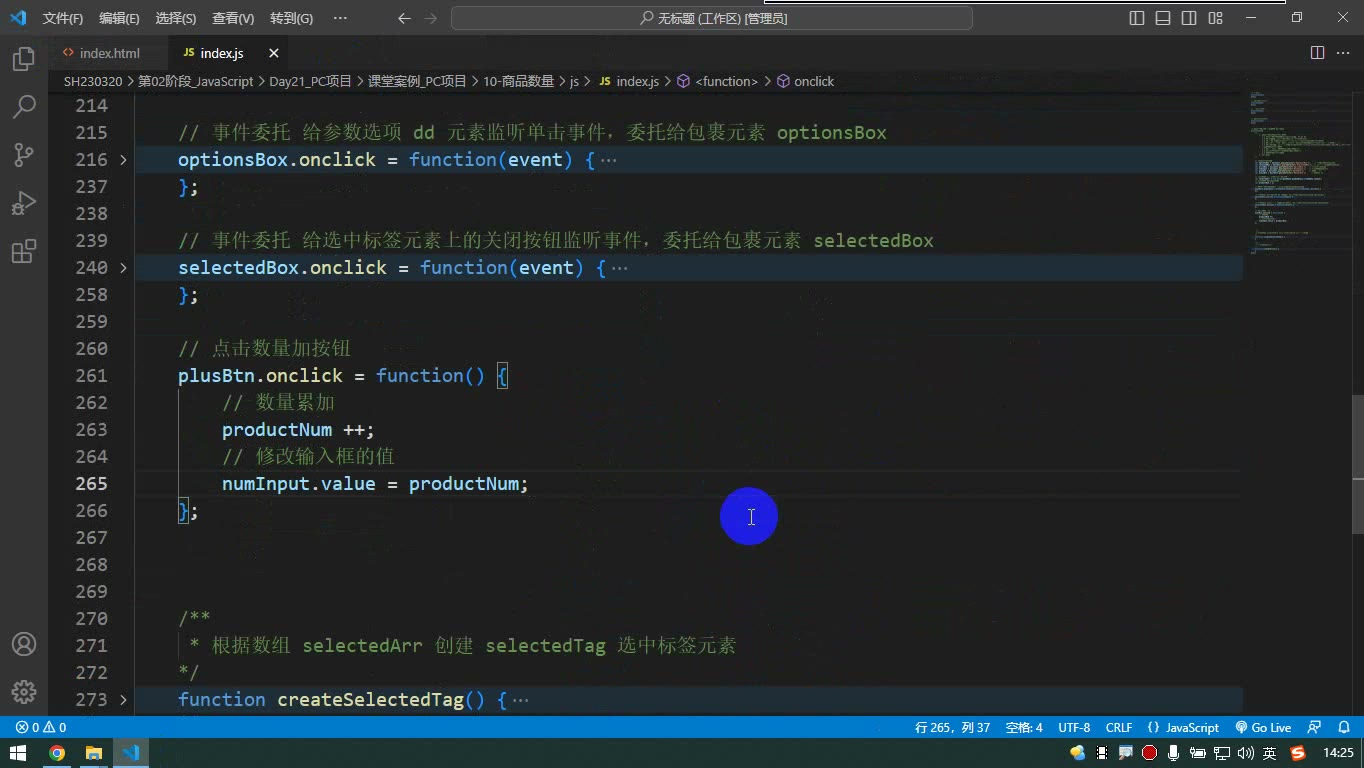The width and height of the screenshot is (1364, 768).
Task: Open the Search view in the activity bar
Action: pos(24,107)
